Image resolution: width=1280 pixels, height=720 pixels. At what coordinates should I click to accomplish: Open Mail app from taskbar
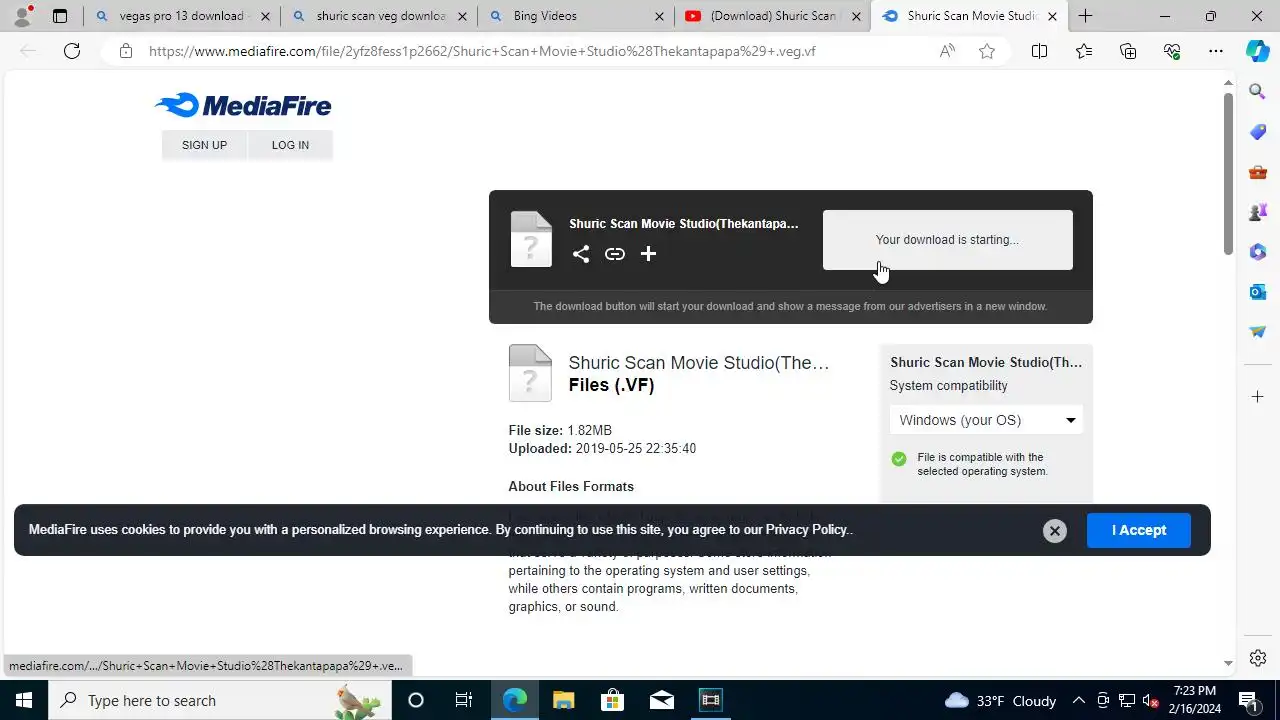tap(661, 700)
